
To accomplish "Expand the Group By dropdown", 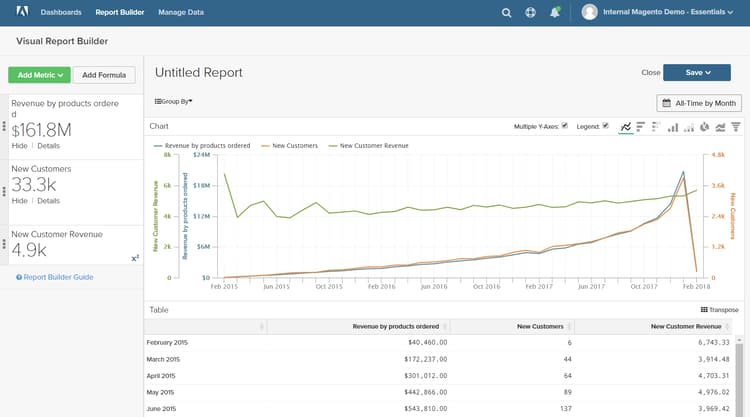I will coord(173,101).
